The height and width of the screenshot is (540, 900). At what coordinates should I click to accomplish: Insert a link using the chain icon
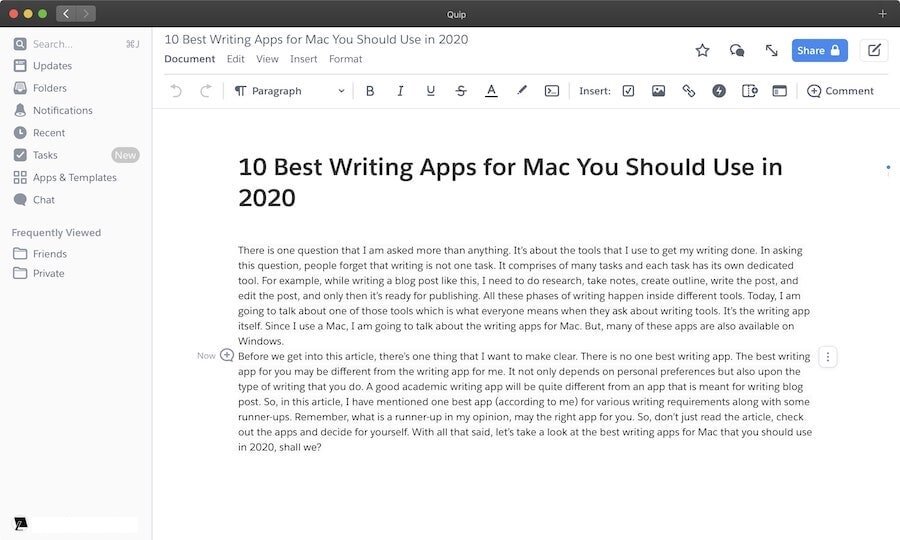(688, 91)
